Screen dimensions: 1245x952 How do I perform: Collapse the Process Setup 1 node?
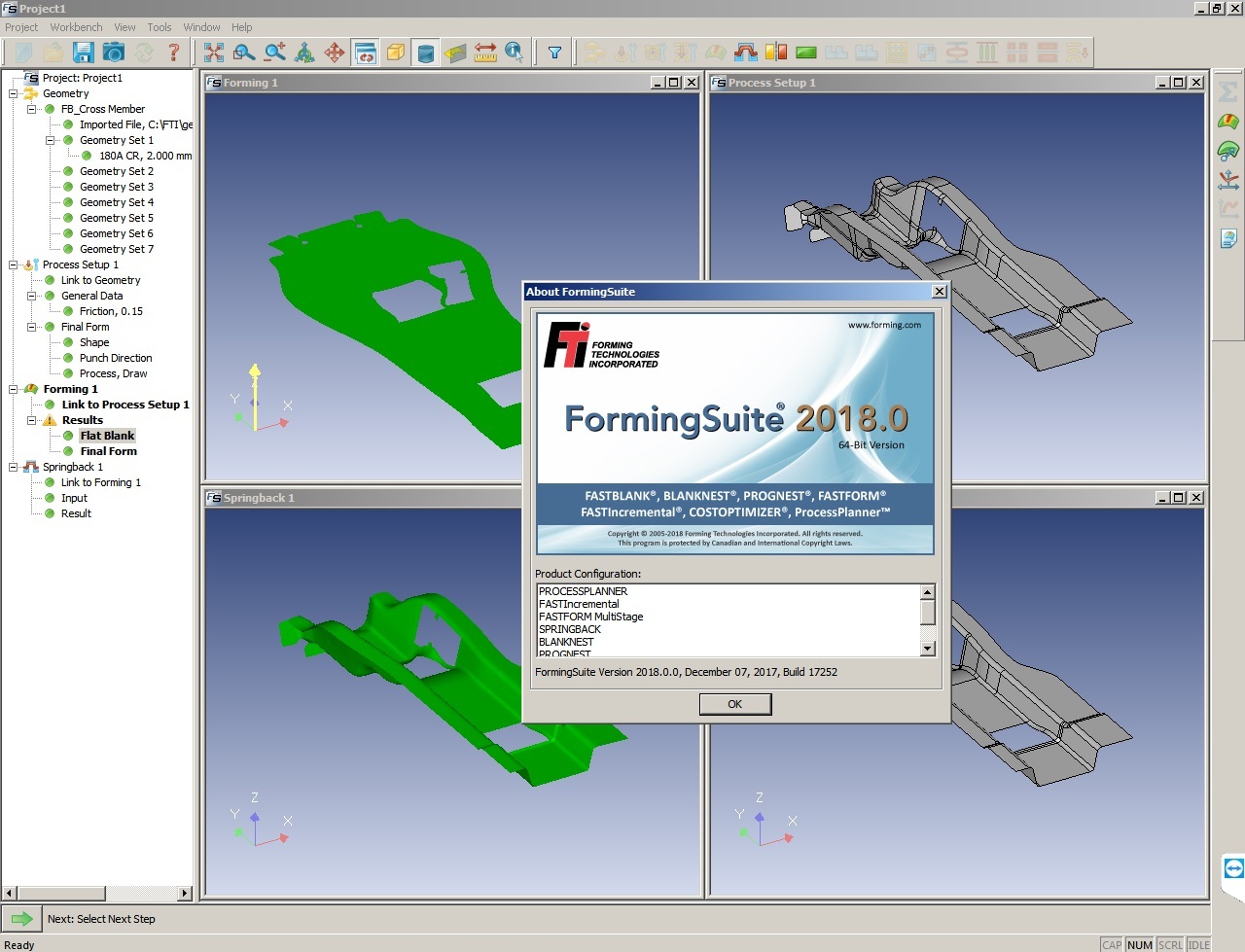point(13,264)
